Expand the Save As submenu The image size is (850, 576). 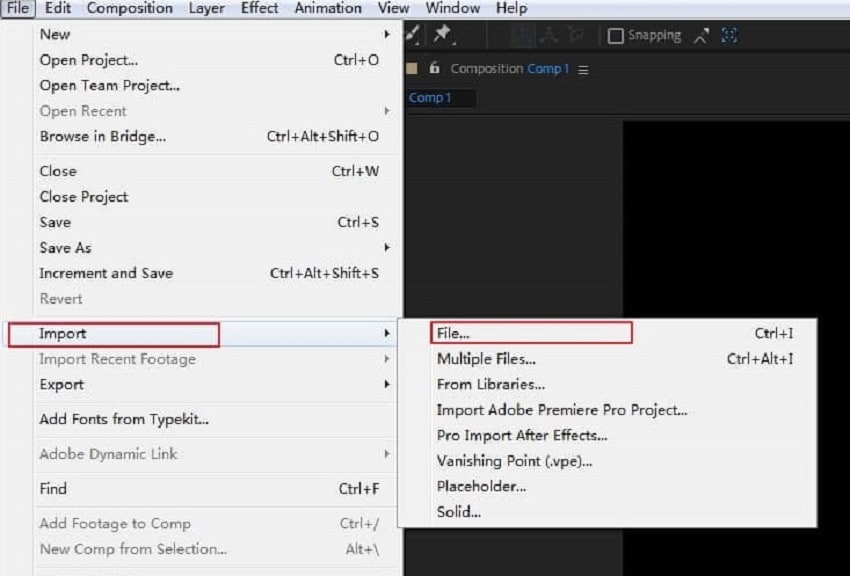point(387,248)
